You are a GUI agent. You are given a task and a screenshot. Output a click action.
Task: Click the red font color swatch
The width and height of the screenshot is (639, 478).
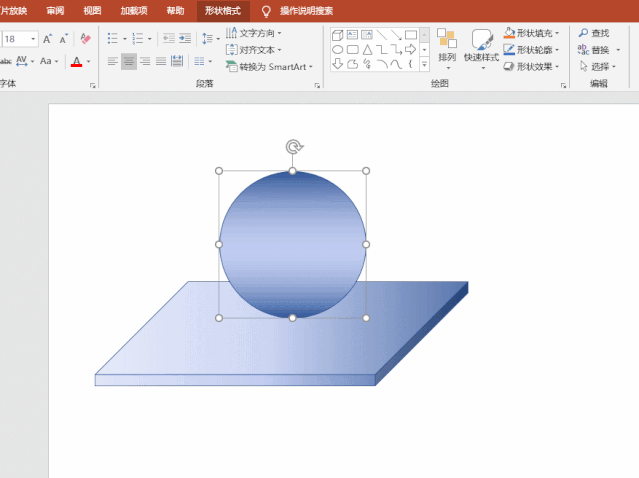[77, 62]
